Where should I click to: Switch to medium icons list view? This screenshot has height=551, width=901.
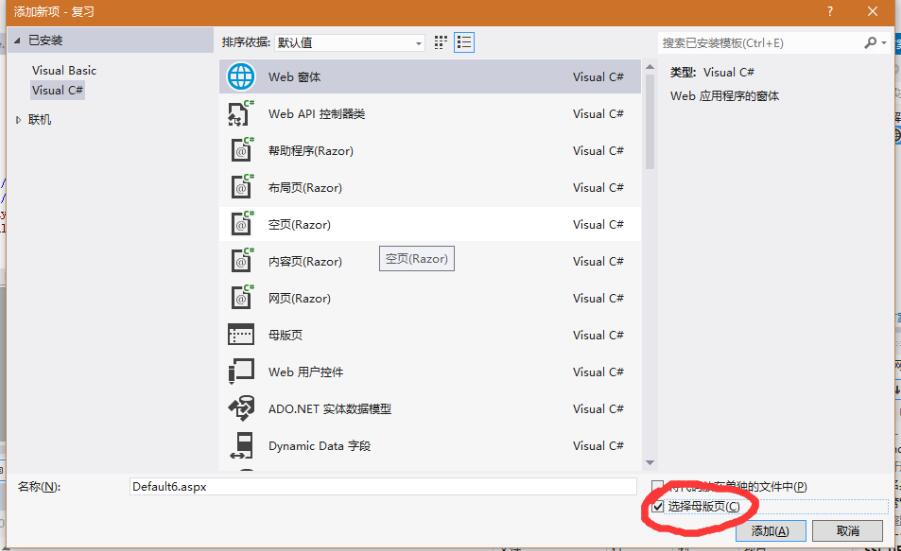click(x=464, y=43)
